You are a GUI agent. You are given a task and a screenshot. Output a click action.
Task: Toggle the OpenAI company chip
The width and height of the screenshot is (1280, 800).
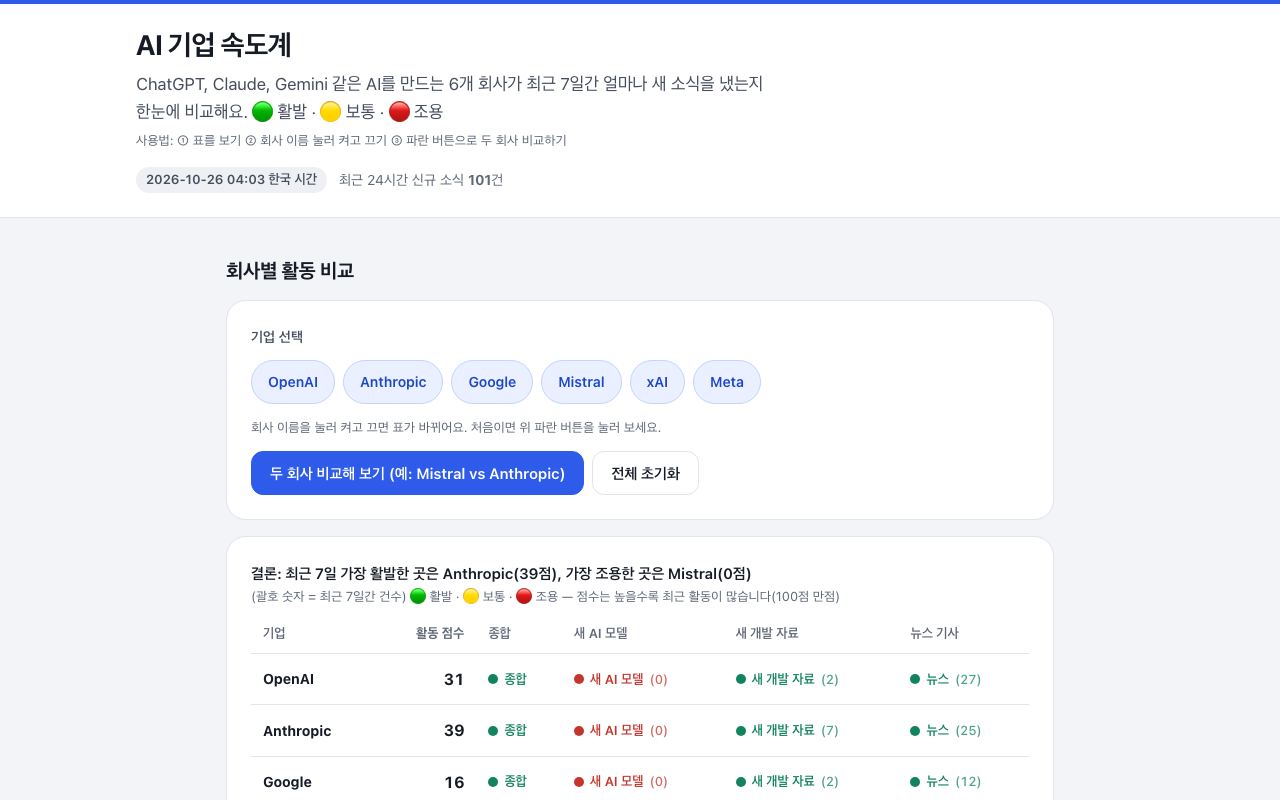coord(293,382)
